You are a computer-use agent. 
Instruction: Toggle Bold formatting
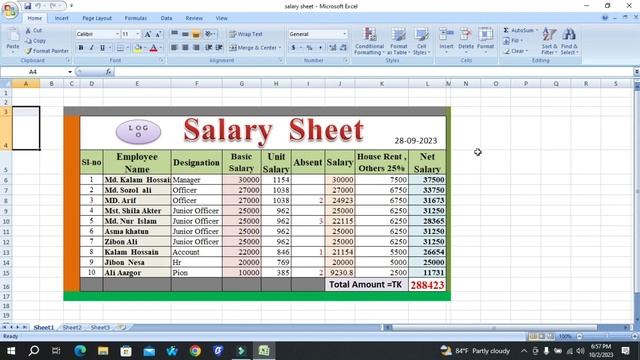tap(81, 48)
